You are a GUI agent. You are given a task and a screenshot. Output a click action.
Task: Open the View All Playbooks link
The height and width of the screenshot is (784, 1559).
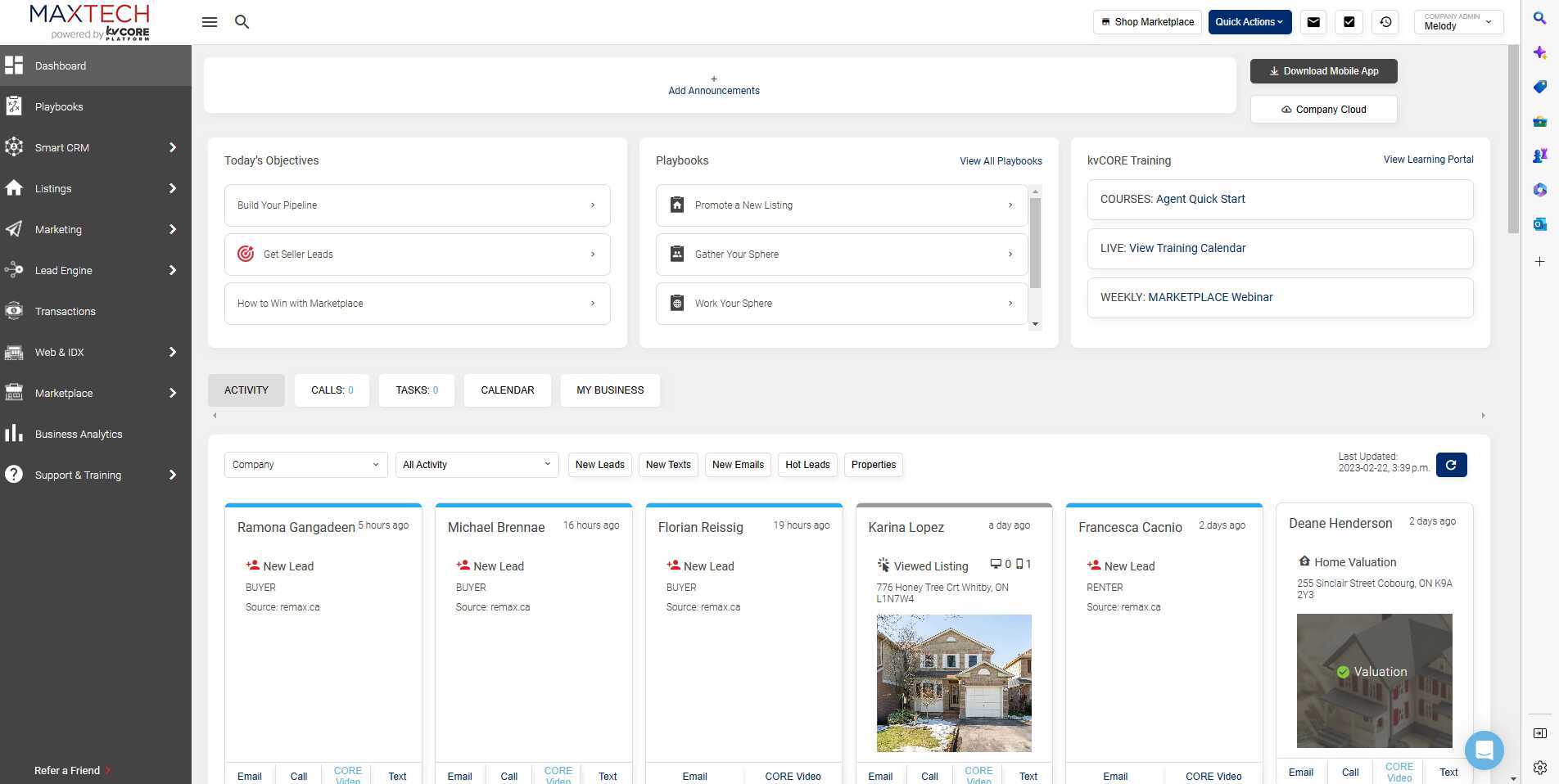pyautogui.click(x=1001, y=161)
